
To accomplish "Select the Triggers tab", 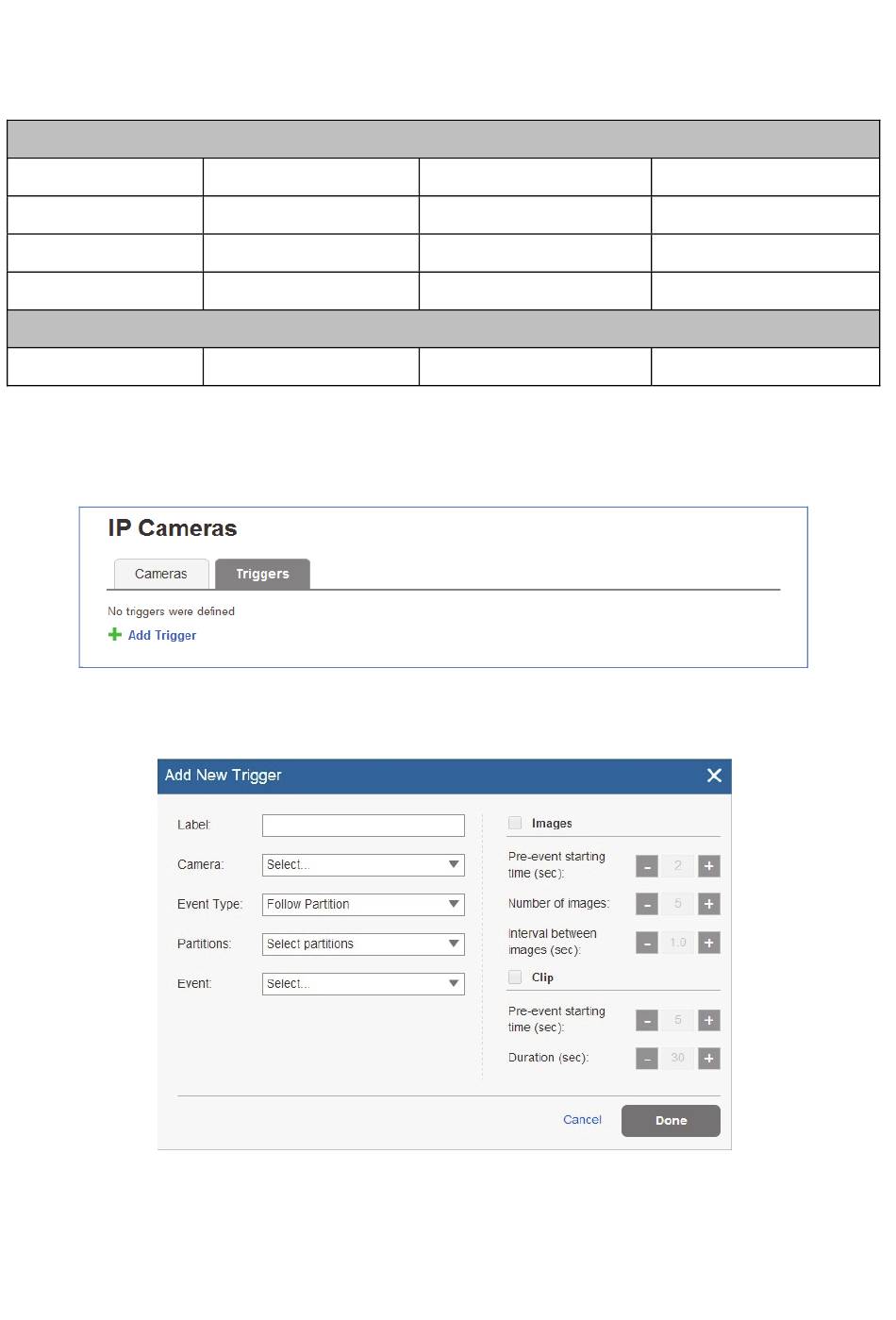I will pyautogui.click(x=262, y=574).
